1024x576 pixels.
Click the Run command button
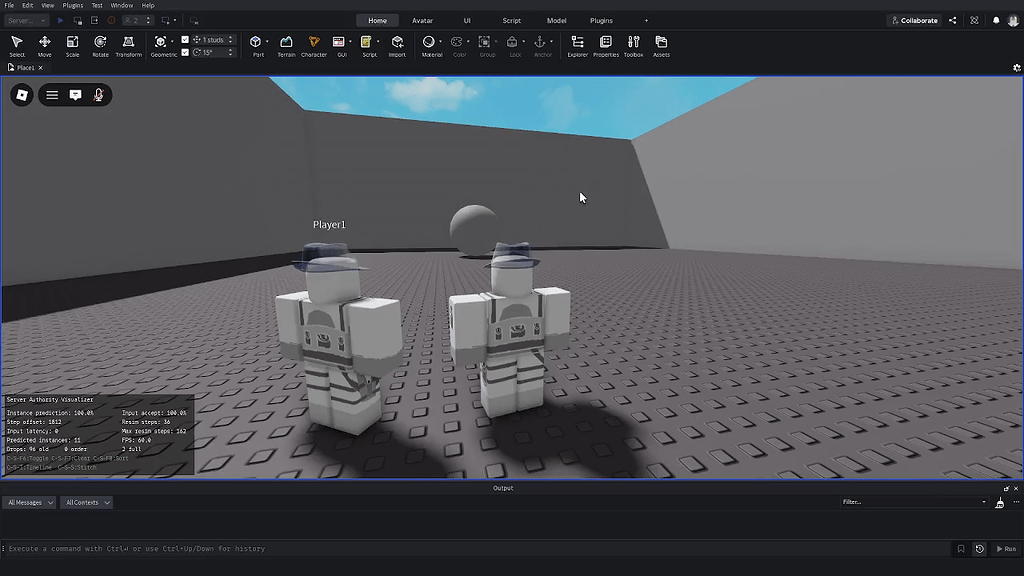1006,549
